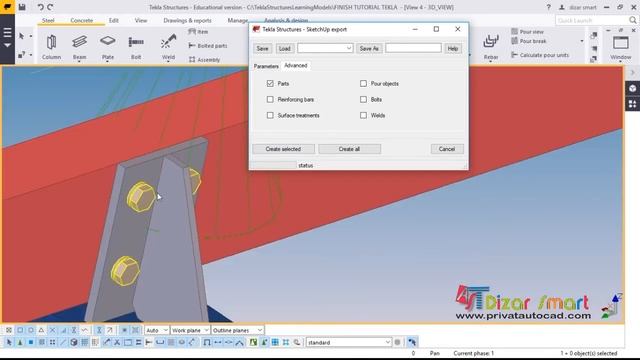This screenshot has height=360, width=640.
Task: Select the Plate tool
Action: click(108, 47)
